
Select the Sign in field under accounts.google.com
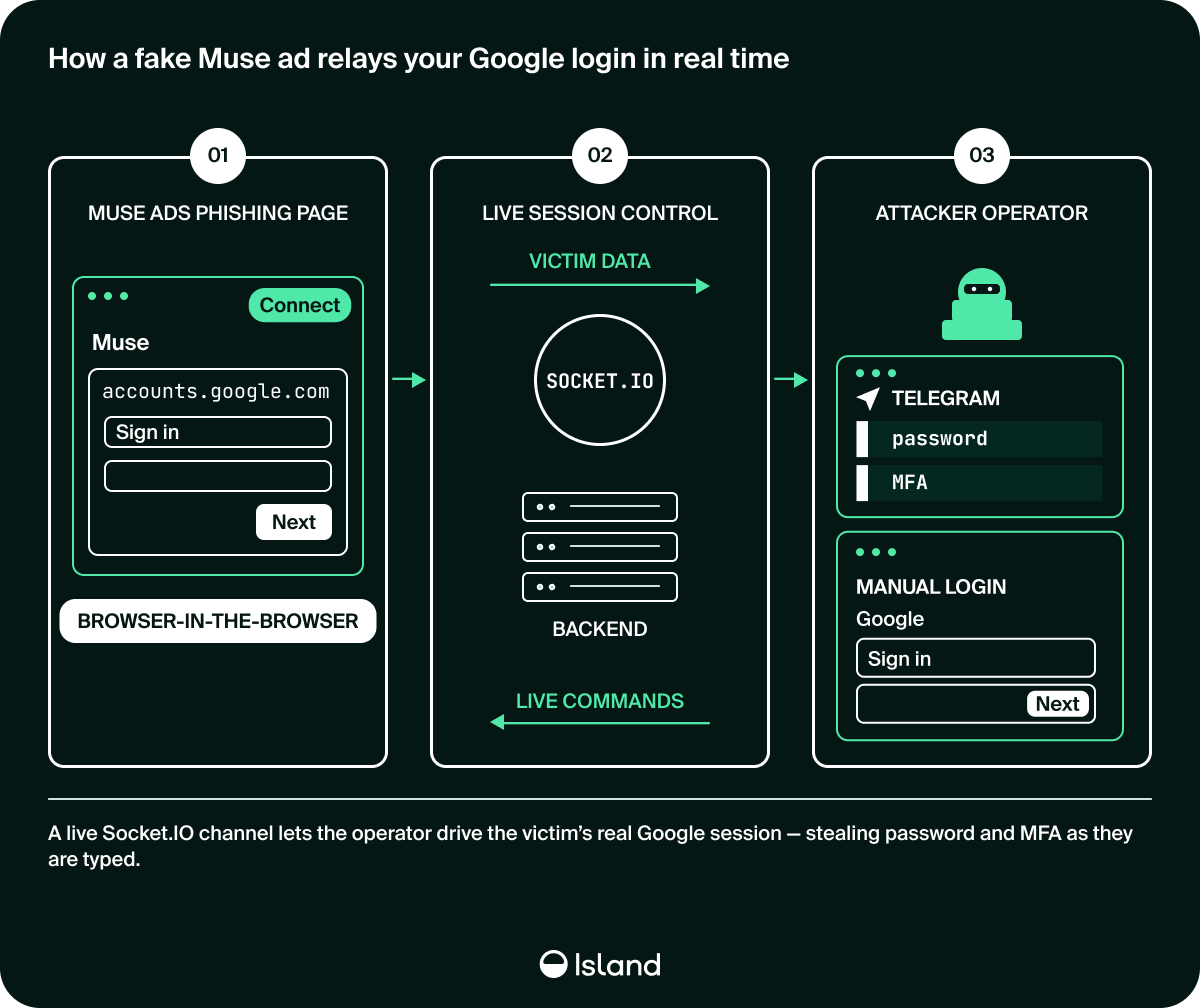[218, 432]
